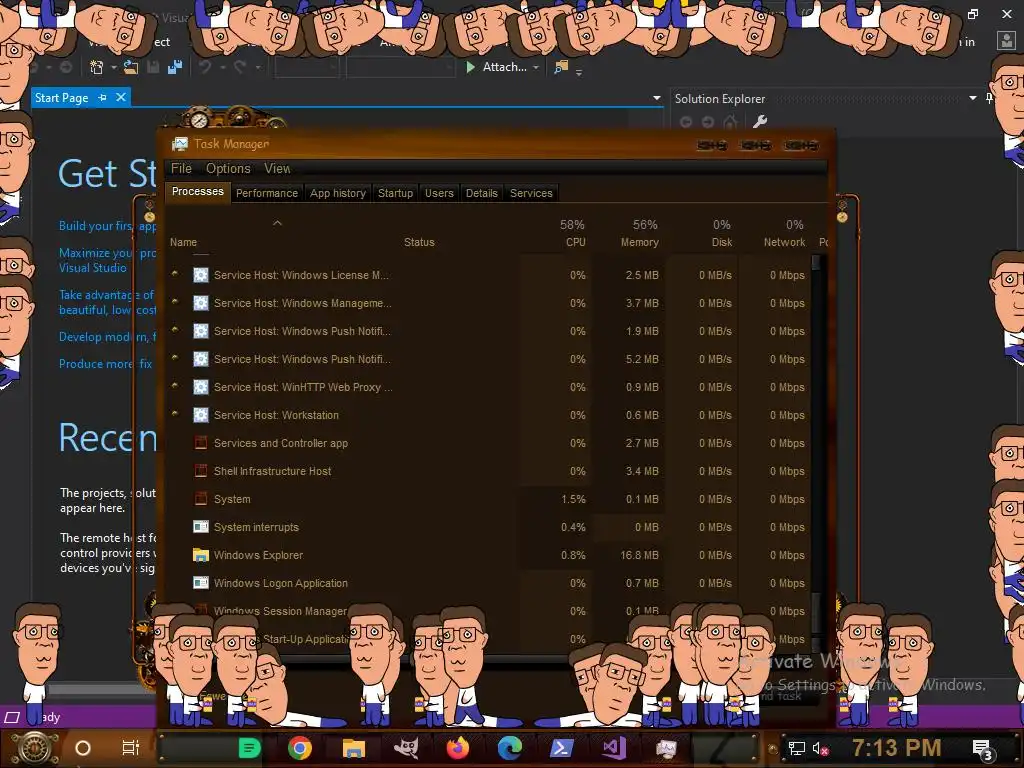The height and width of the screenshot is (768, 1024).
Task: Switch to the Users tab
Action: pyautogui.click(x=439, y=193)
